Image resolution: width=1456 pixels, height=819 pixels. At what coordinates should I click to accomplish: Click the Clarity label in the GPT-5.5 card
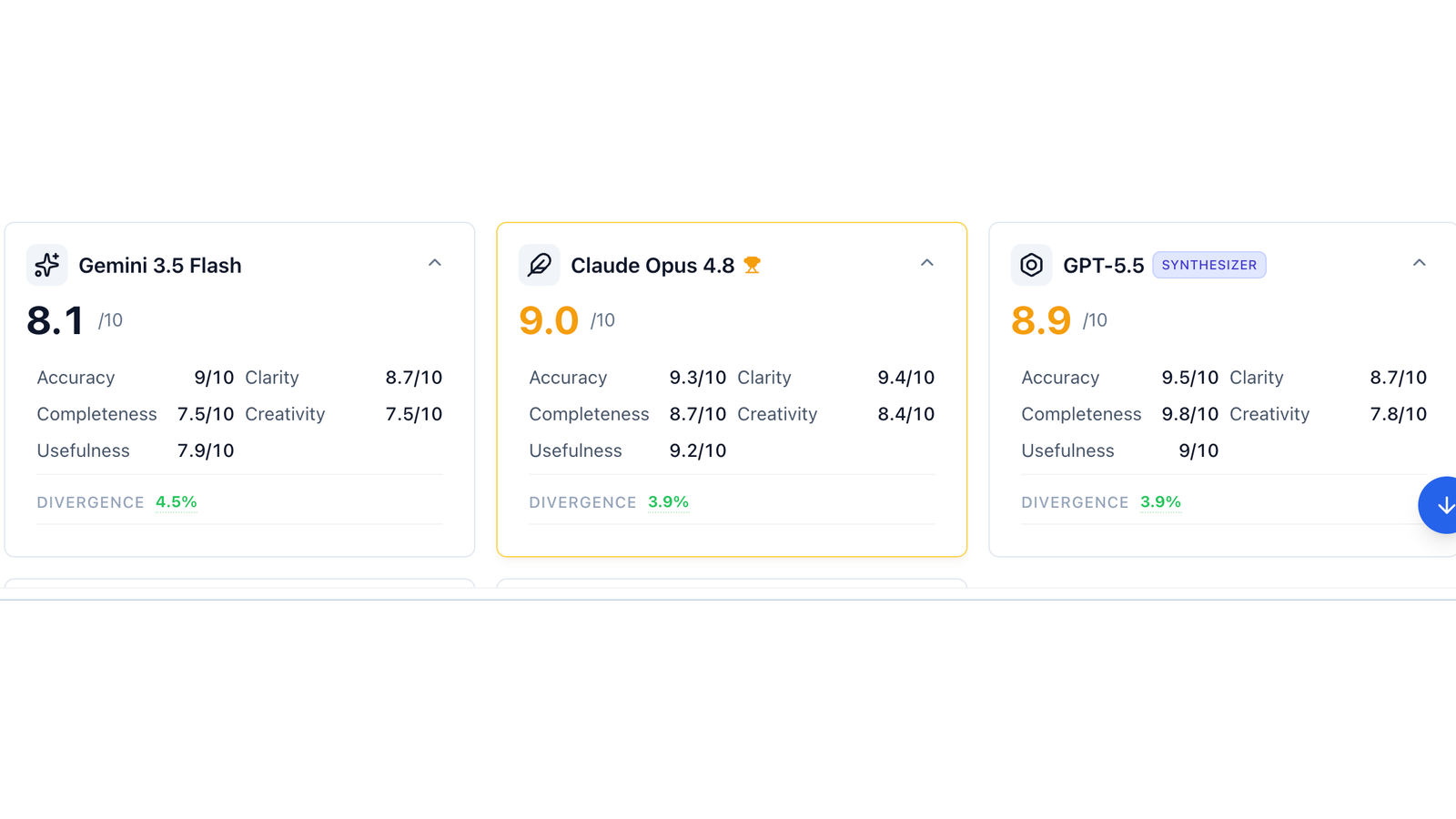[x=1257, y=378]
